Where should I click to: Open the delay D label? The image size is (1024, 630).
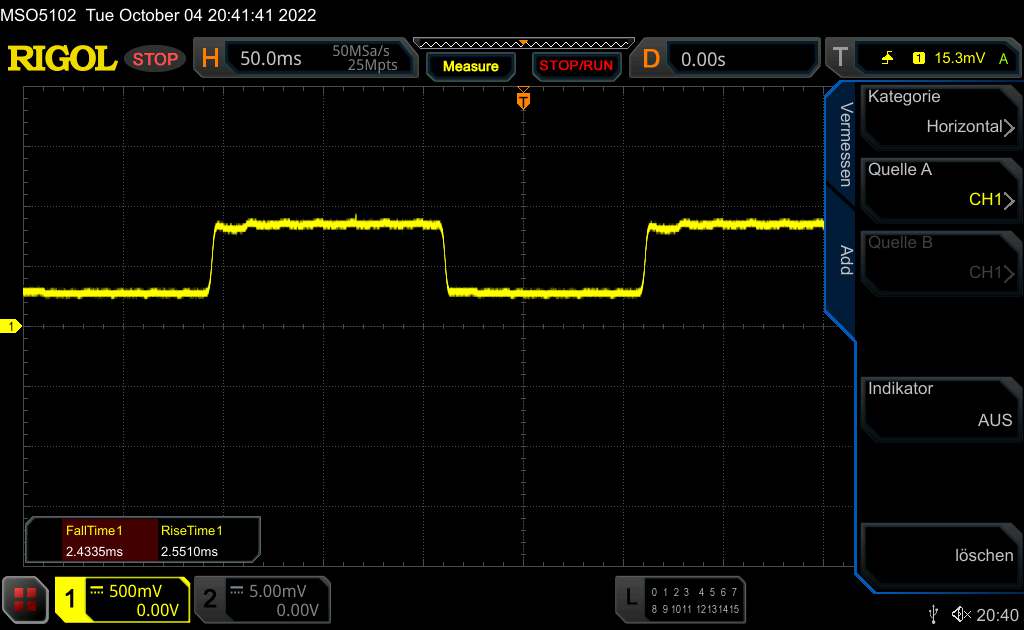pos(651,59)
